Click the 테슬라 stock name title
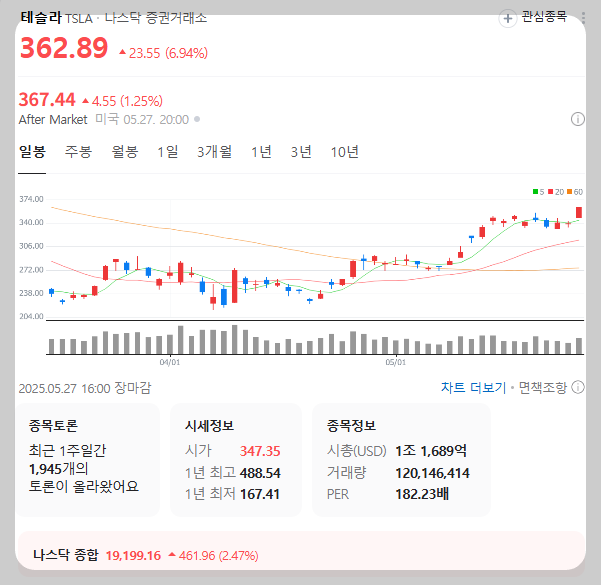This screenshot has height=585, width=601. click(41, 17)
